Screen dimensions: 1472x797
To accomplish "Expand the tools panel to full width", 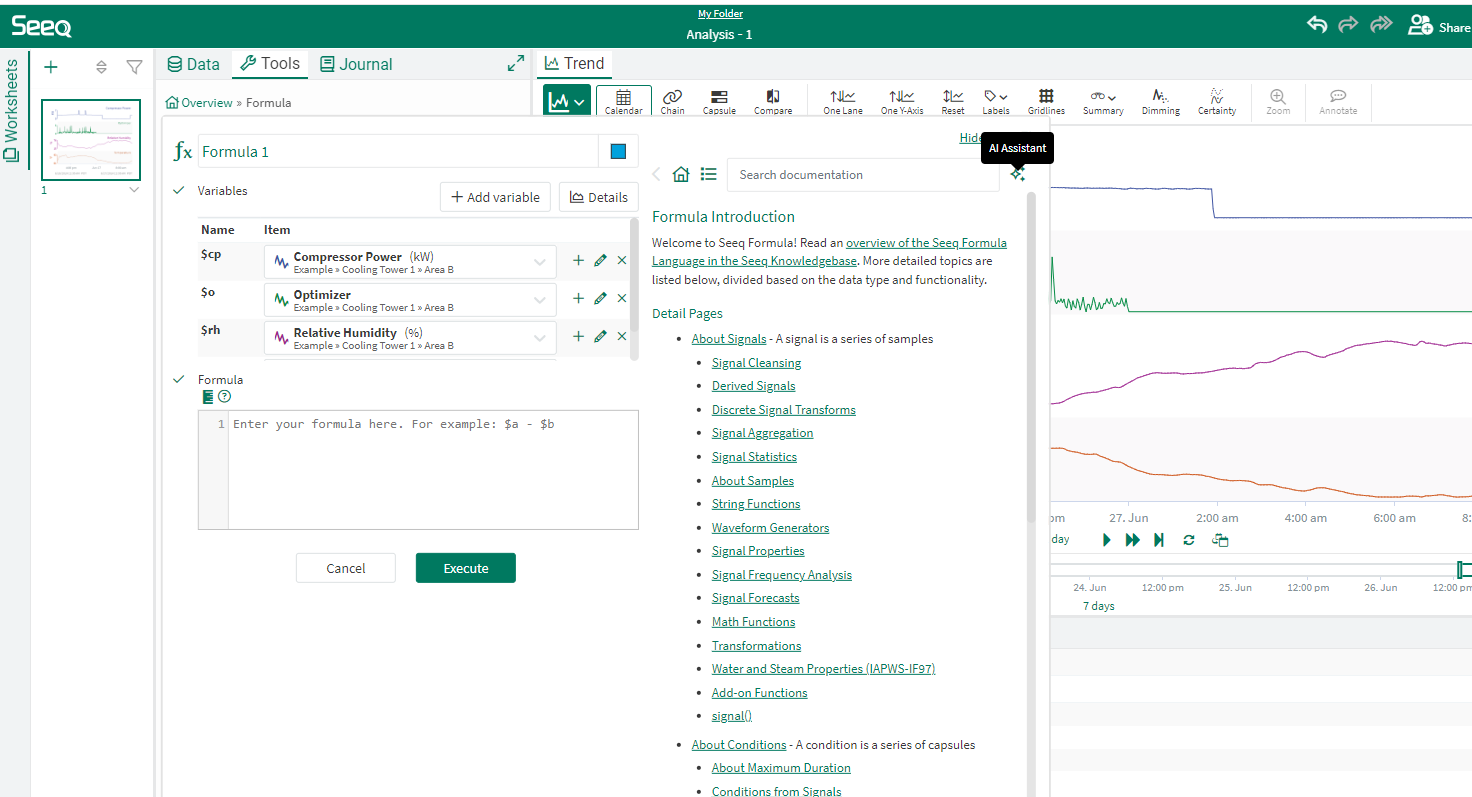I will pos(516,63).
